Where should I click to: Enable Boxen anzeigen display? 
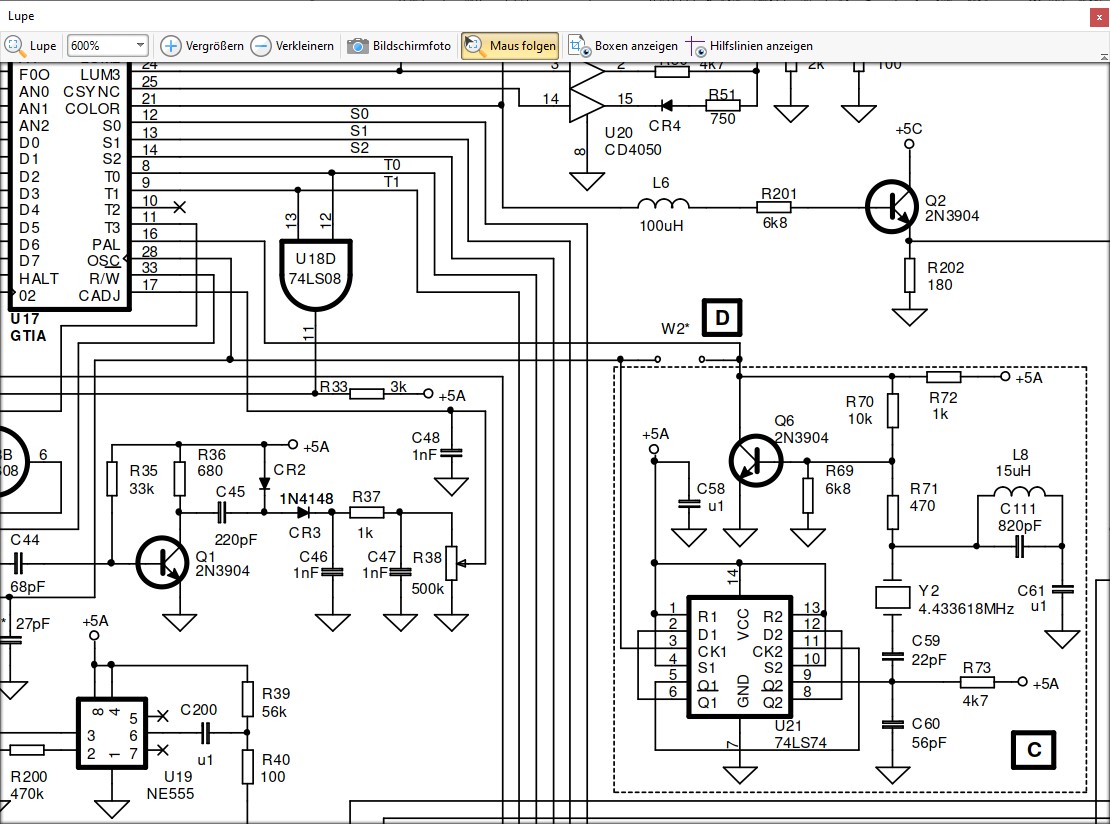point(623,46)
